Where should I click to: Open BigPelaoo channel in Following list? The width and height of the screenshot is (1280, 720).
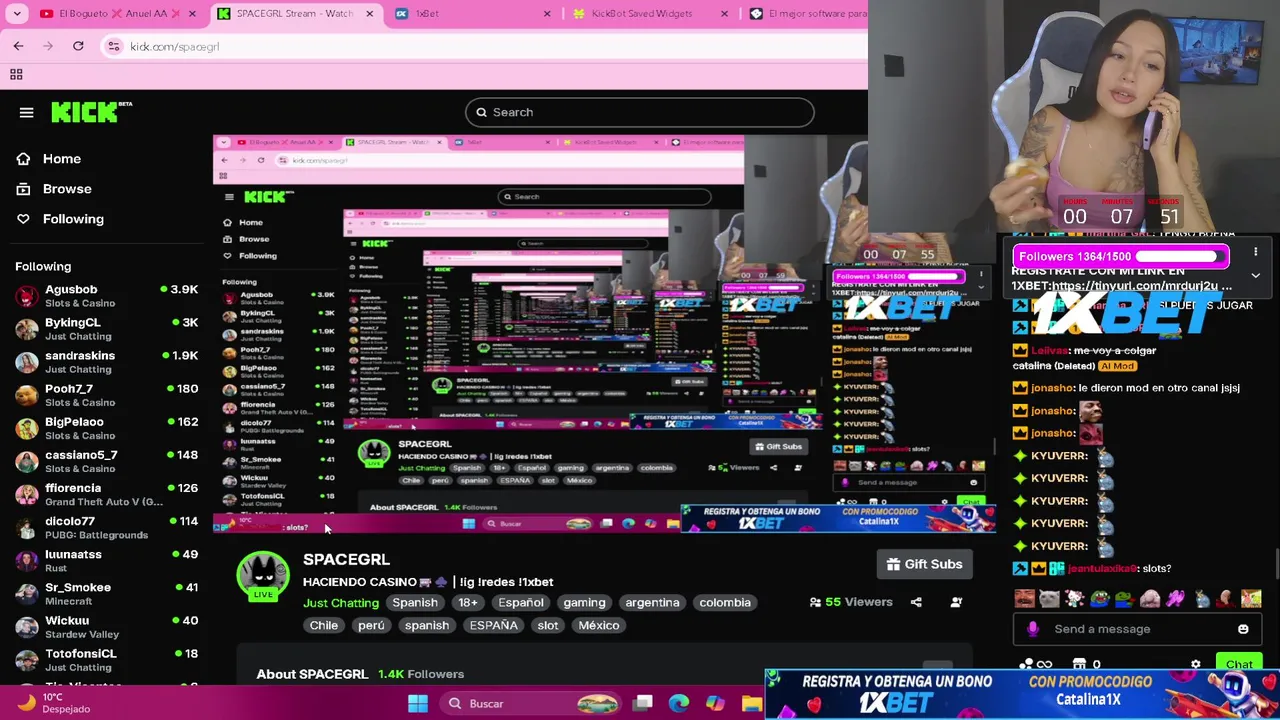(x=107, y=428)
